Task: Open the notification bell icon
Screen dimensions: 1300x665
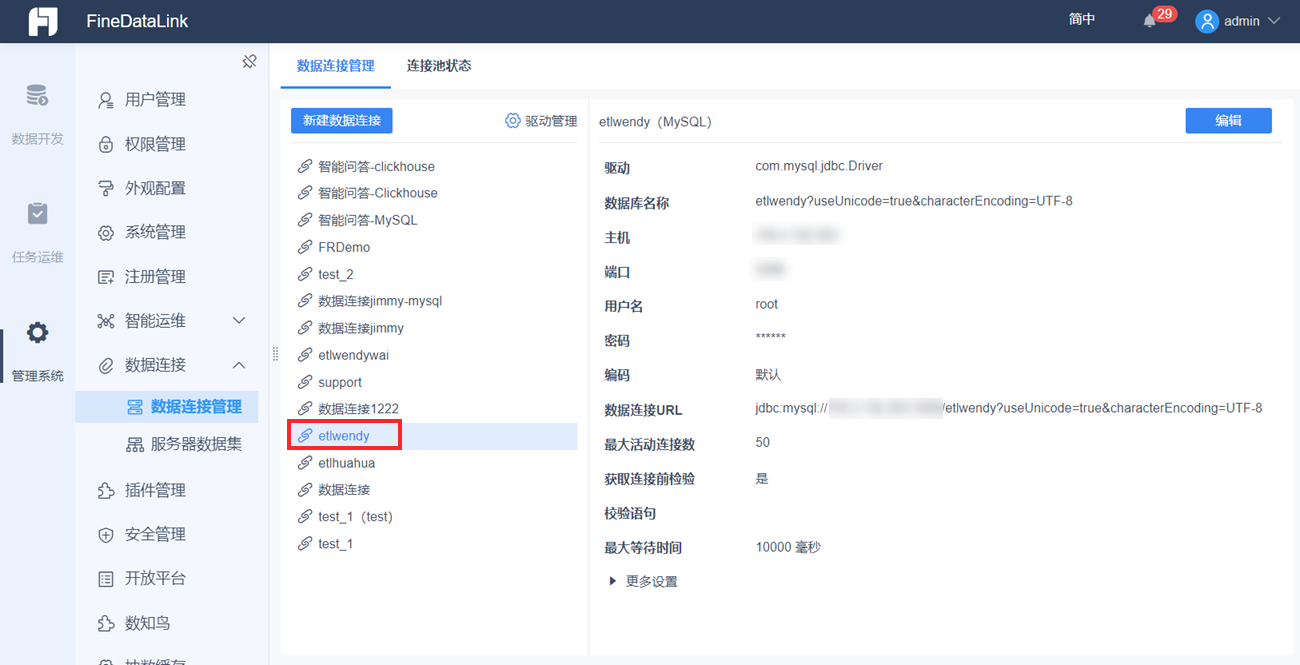Action: pos(1150,21)
